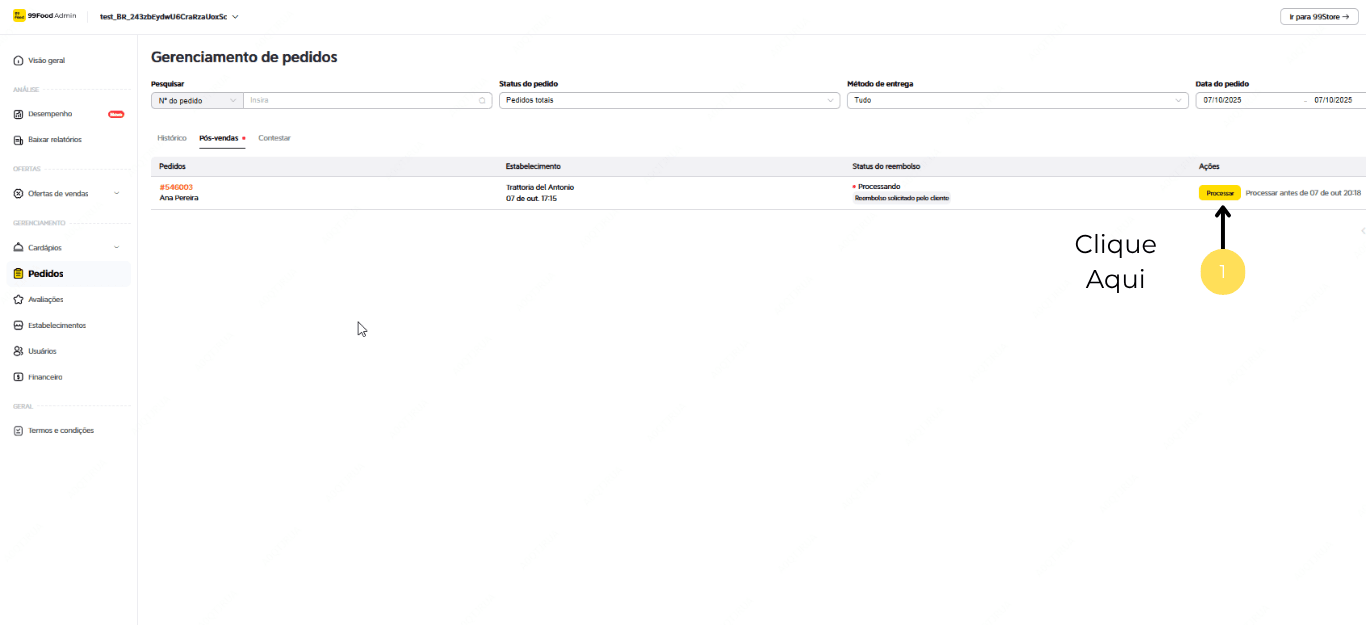Image resolution: width=1366 pixels, height=625 pixels.
Task: Open order number #546003 link
Action: click(176, 187)
